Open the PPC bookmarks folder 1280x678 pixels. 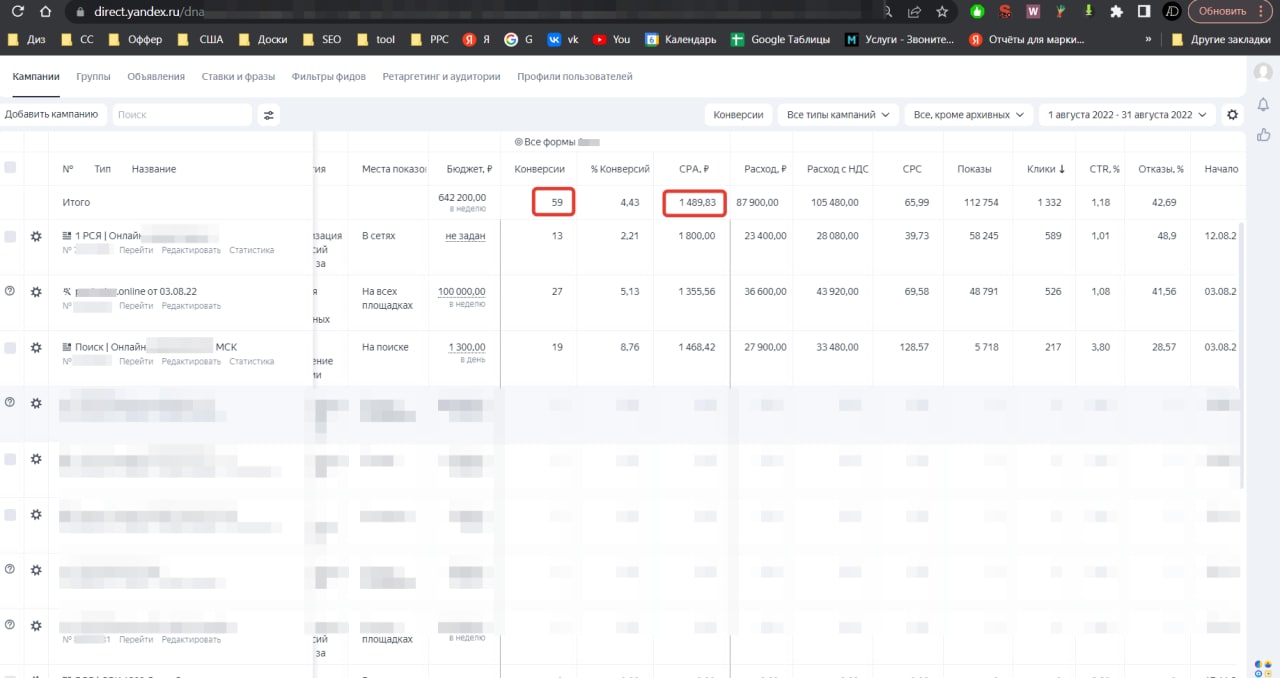pos(431,40)
